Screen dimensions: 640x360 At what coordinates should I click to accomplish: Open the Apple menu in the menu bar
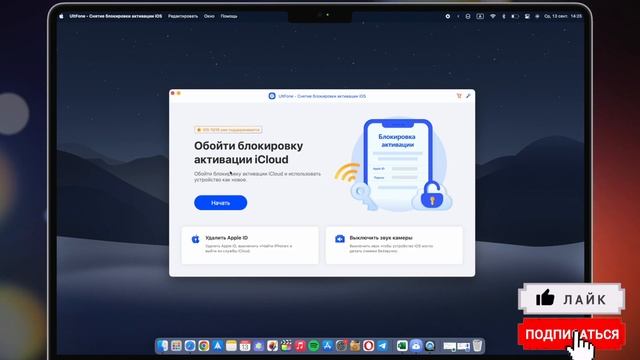pyautogui.click(x=61, y=16)
